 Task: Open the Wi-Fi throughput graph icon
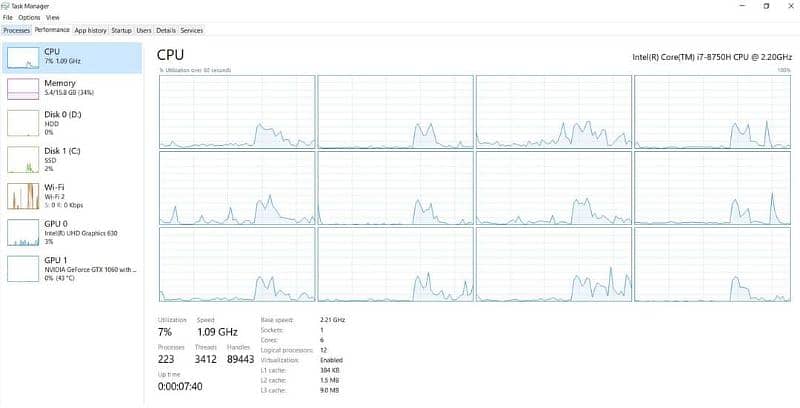click(23, 195)
